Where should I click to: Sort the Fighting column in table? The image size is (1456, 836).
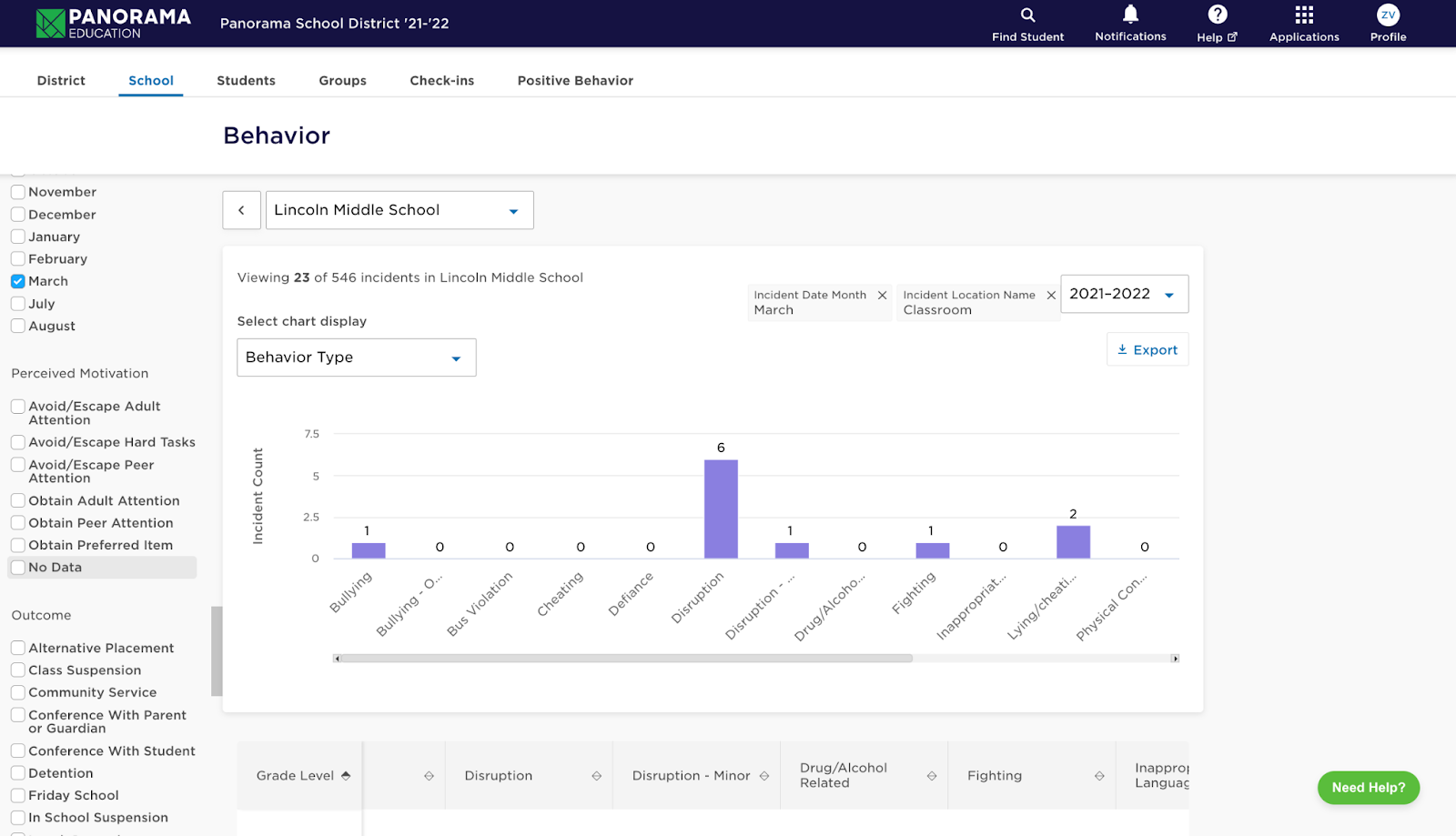[x=1099, y=776]
